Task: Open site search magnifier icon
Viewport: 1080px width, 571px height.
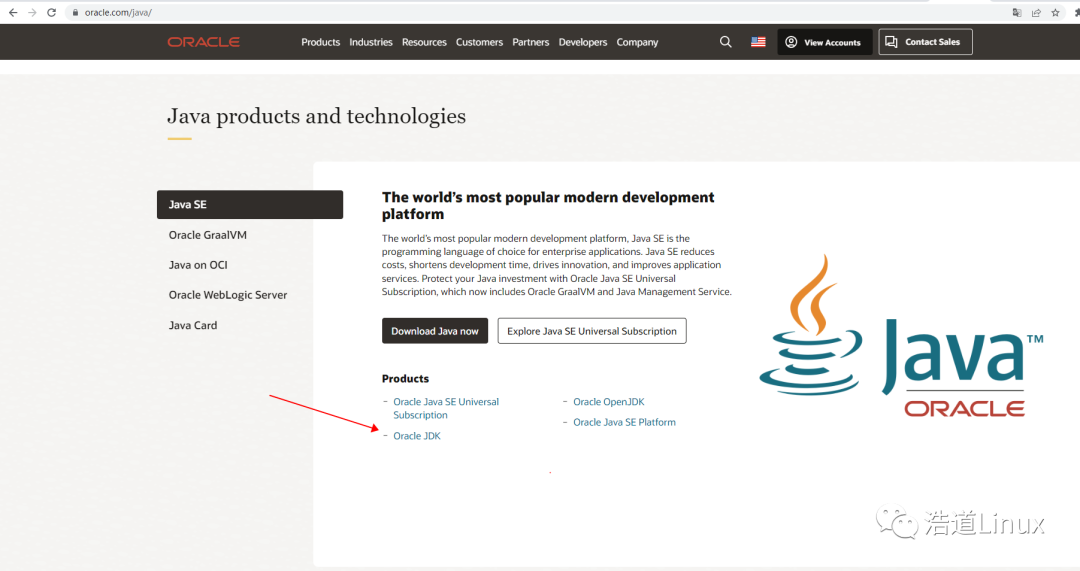Action: tap(725, 42)
